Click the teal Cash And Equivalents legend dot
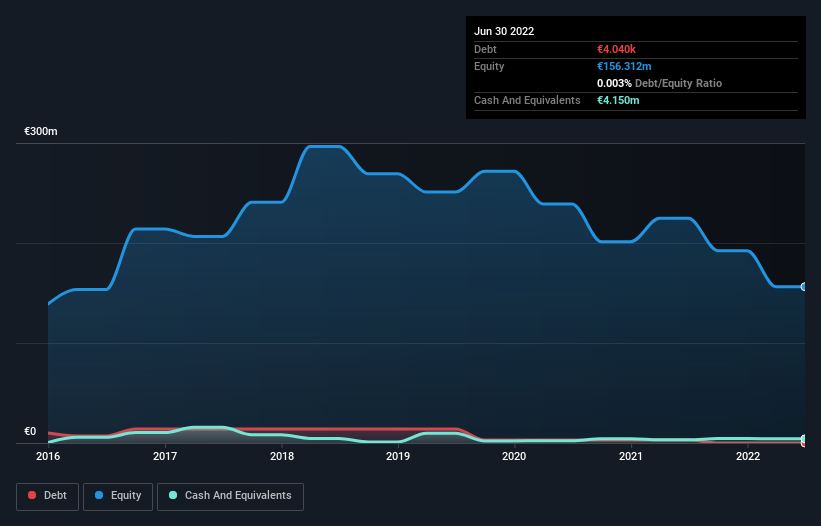821x526 pixels. [173, 495]
